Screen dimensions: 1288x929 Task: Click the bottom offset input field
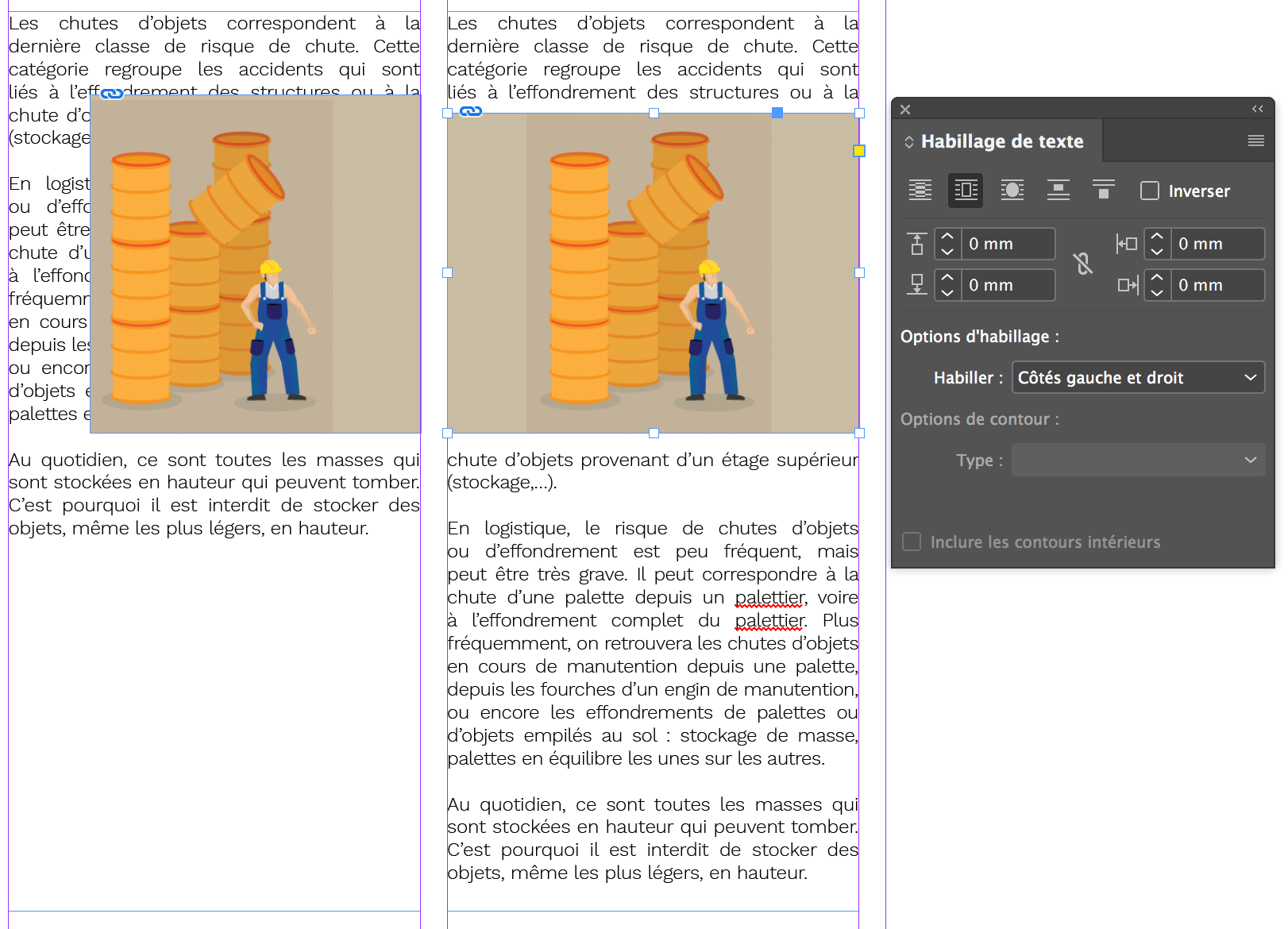[x=1007, y=285]
